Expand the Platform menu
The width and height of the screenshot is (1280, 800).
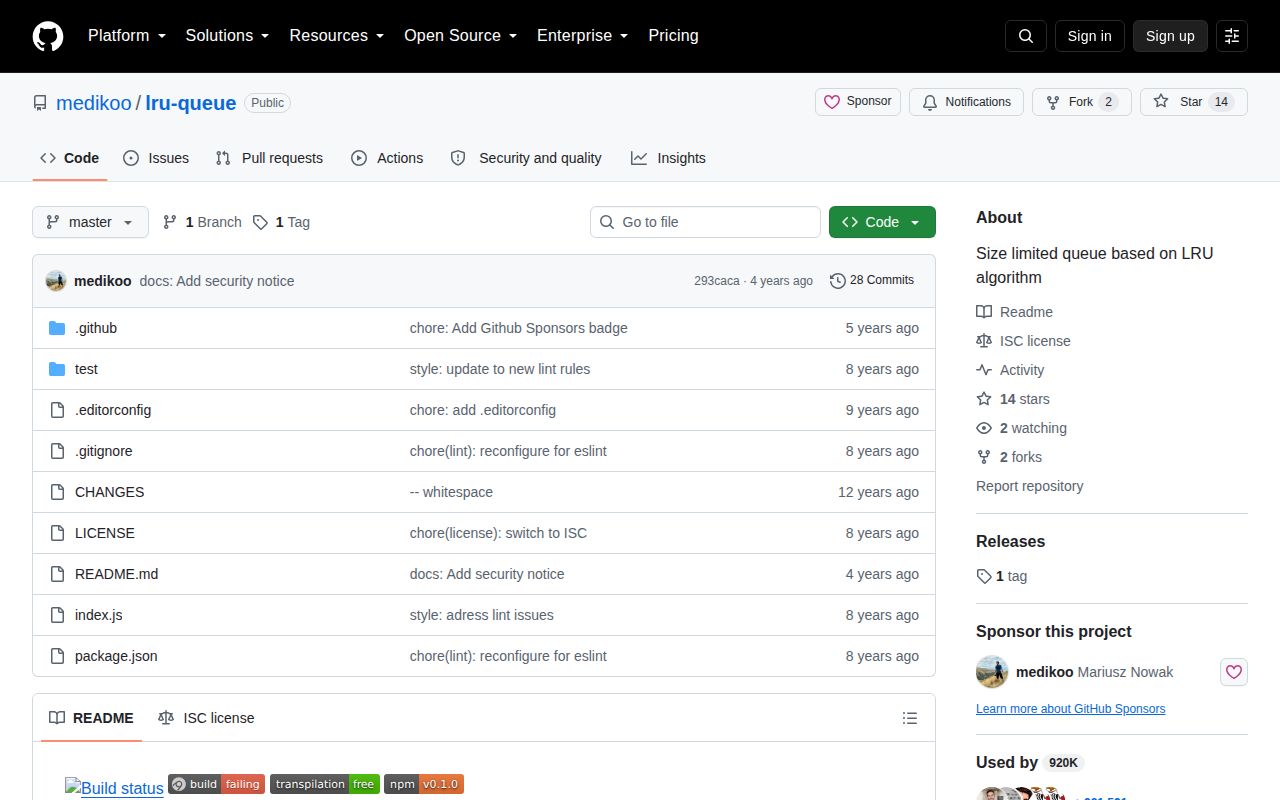point(126,36)
